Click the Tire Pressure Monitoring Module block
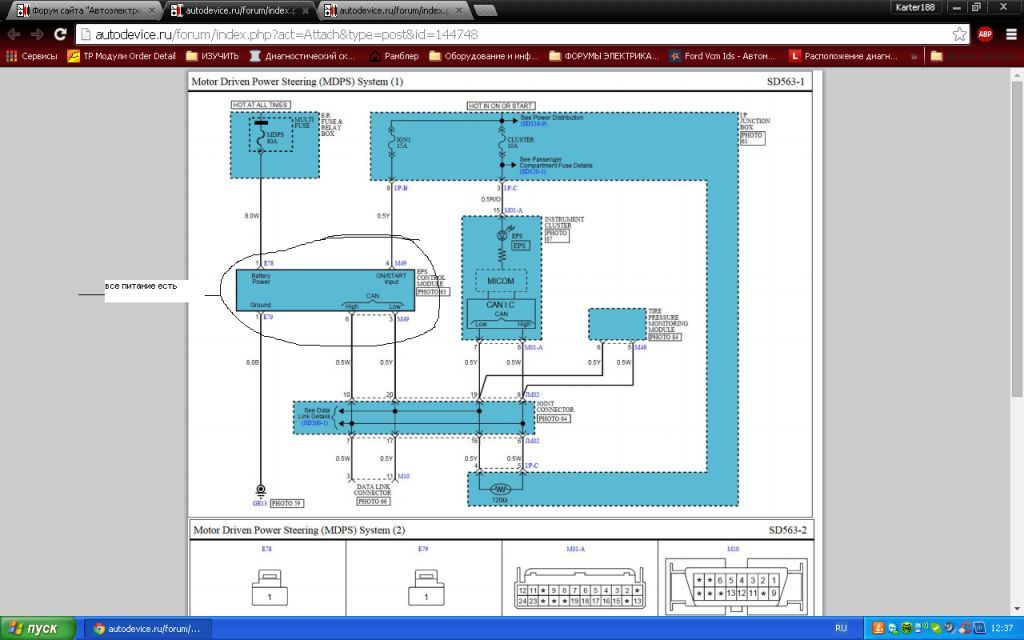Screen dimensions: 1024x640 tap(617, 325)
